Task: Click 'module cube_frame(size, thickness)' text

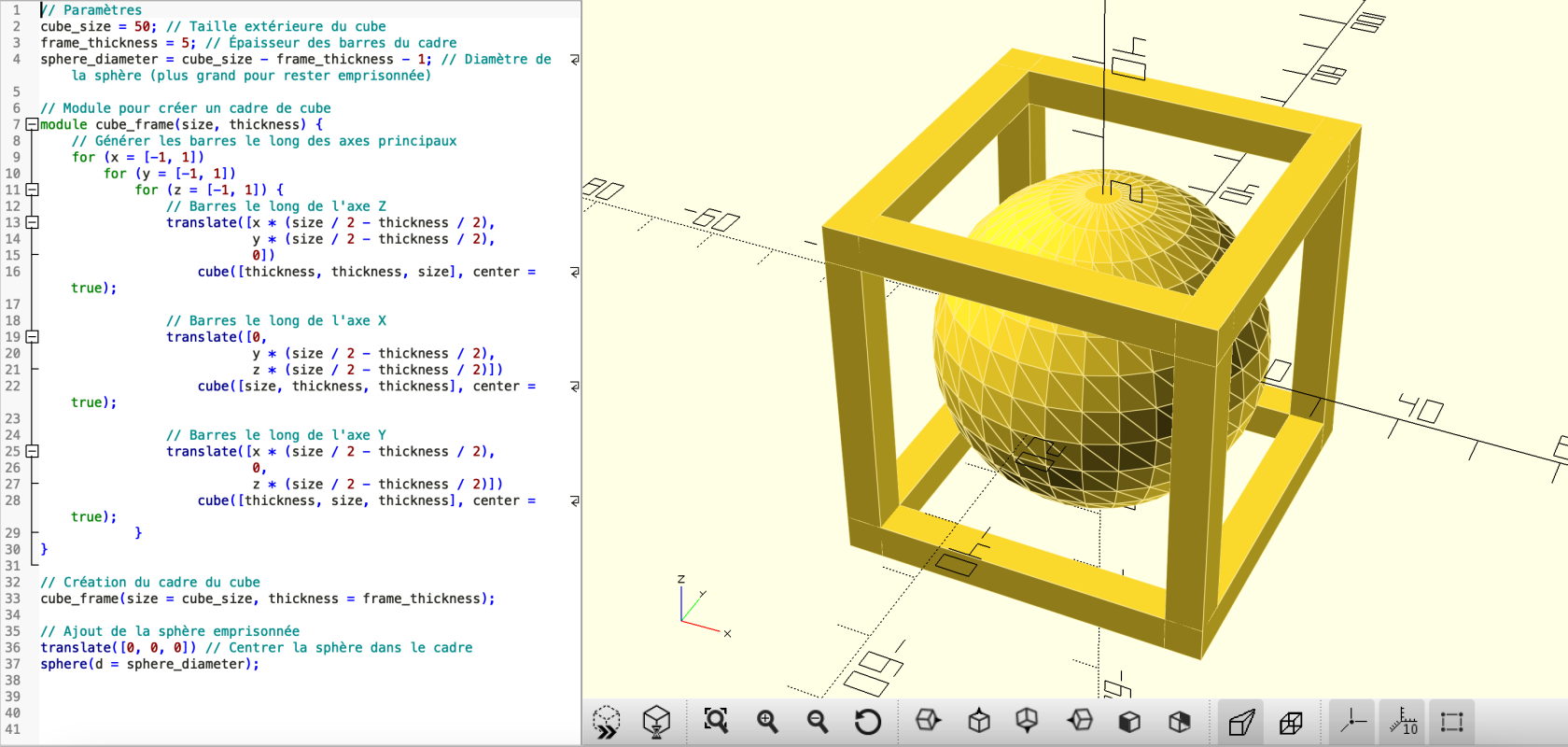Action: [174, 124]
